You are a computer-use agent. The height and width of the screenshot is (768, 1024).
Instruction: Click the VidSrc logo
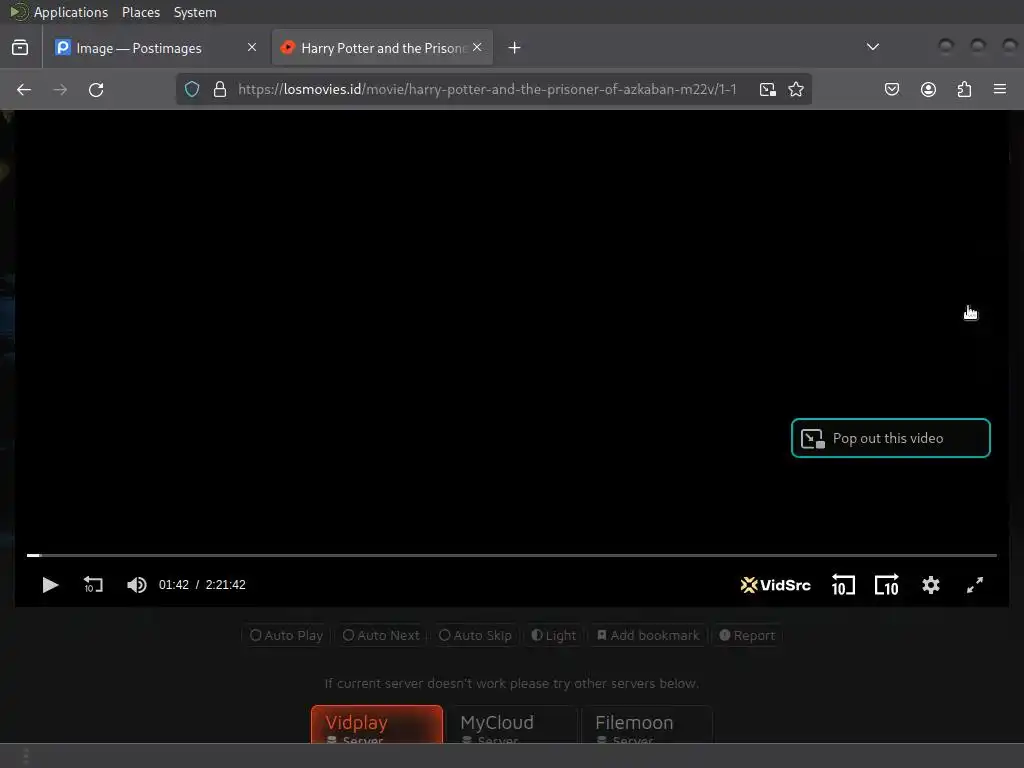[x=776, y=585]
